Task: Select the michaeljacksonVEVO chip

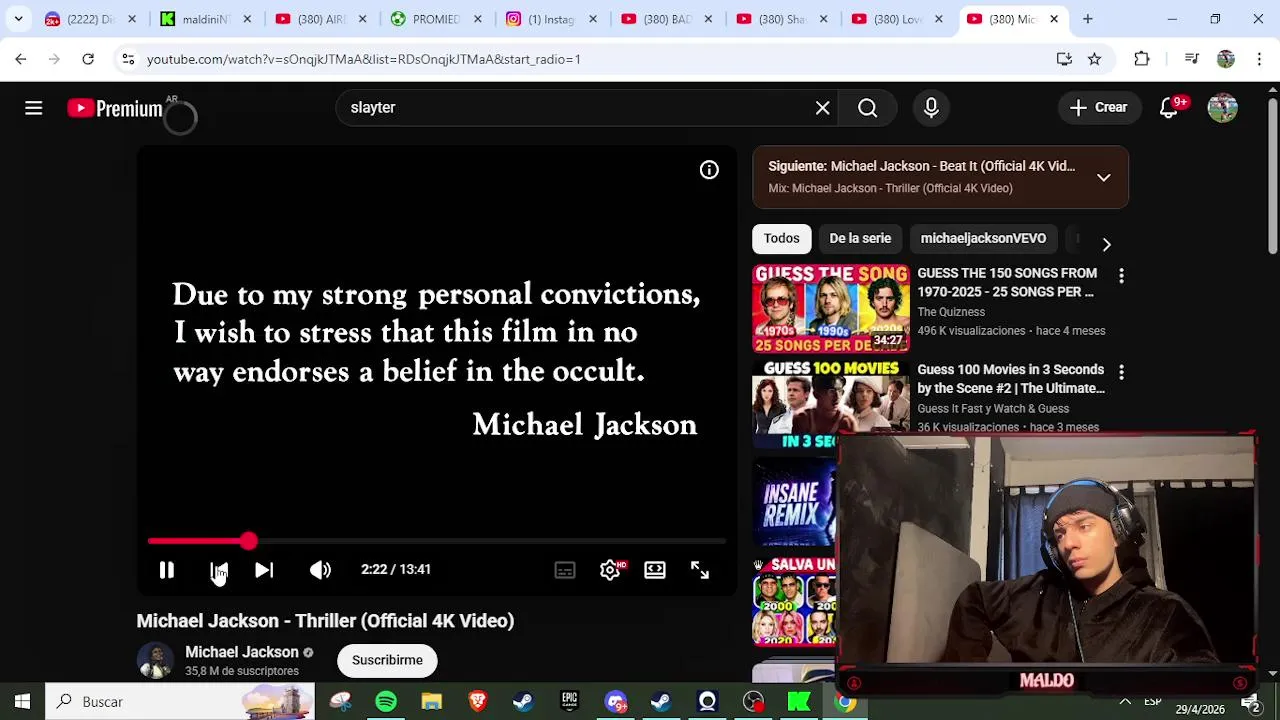Action: 983,238
